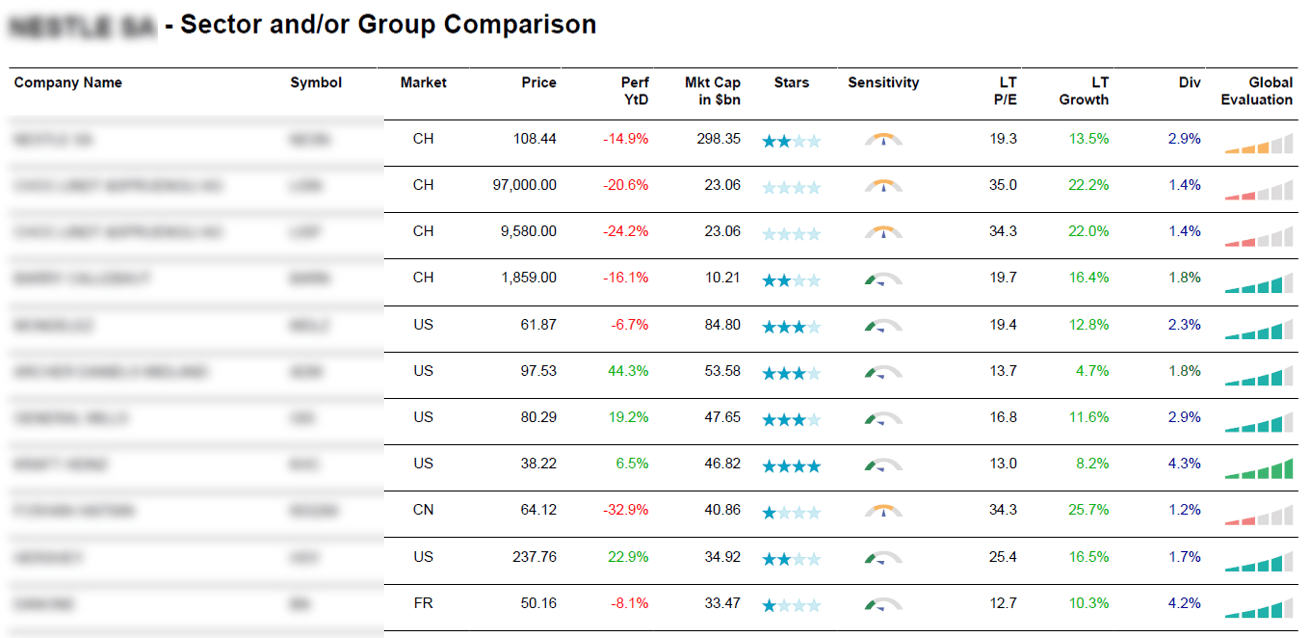Click the sensitivity gauge in the 237.76 row

tap(883, 558)
